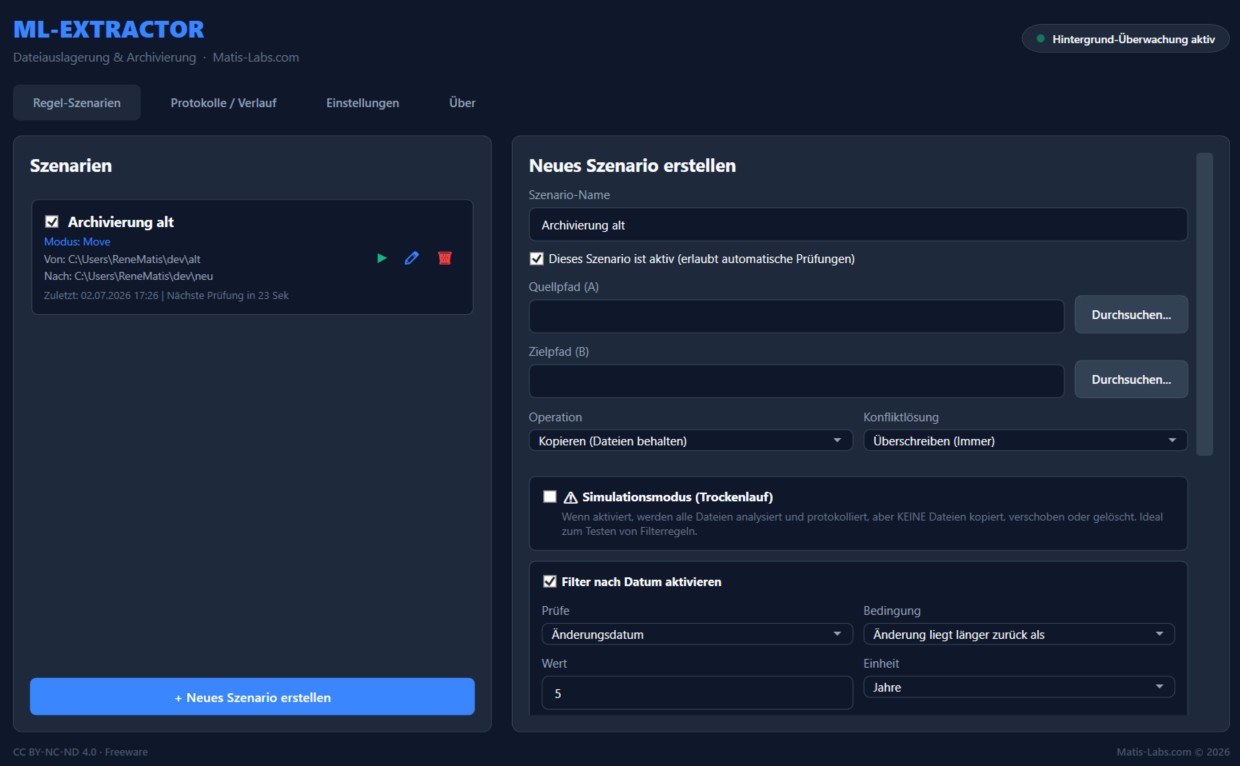Open the Operation dropdown (Kopieren)
The height and width of the screenshot is (766, 1240).
pyautogui.click(x=690, y=440)
